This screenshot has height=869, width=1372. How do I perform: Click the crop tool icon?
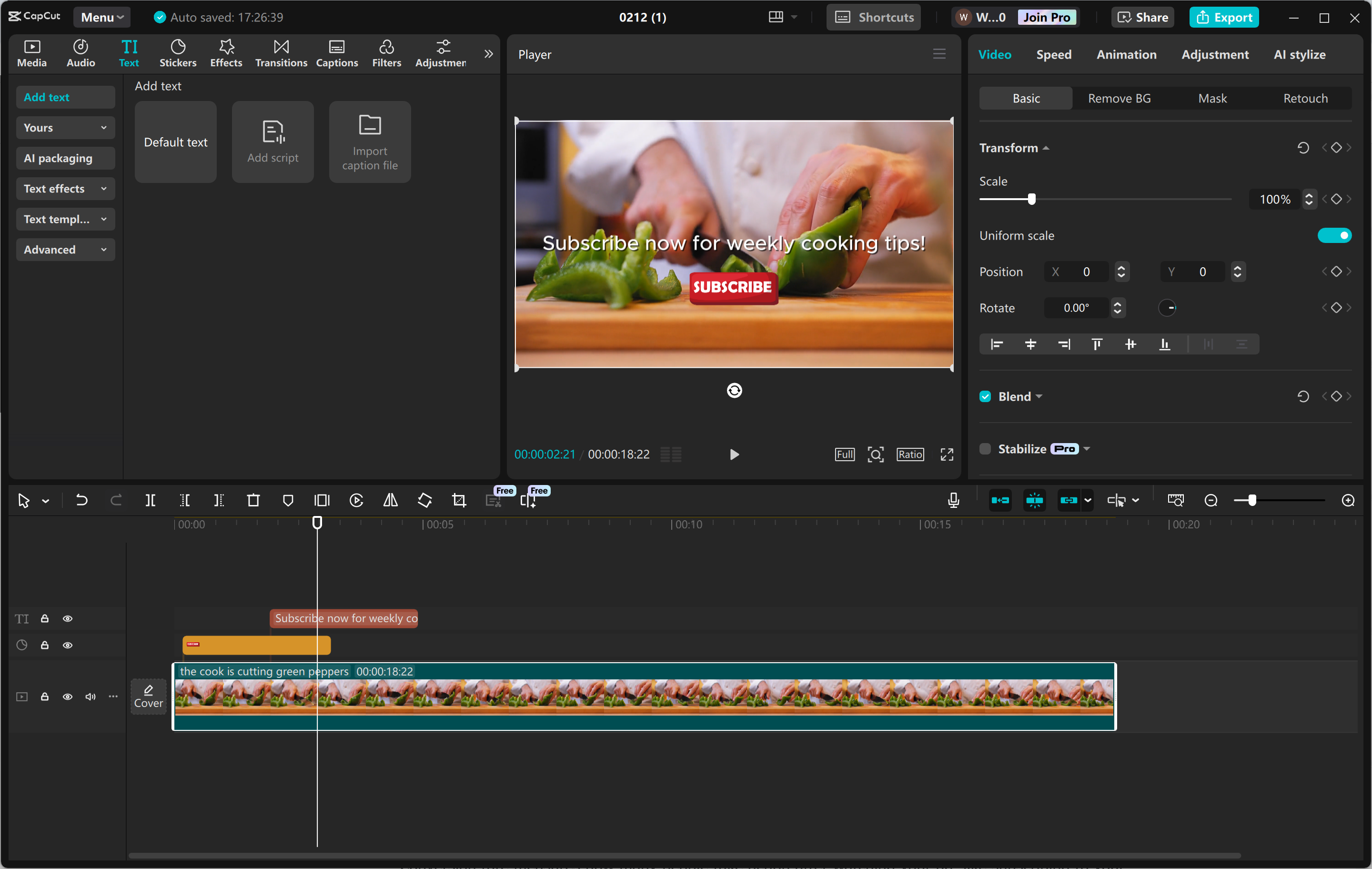pyautogui.click(x=459, y=500)
